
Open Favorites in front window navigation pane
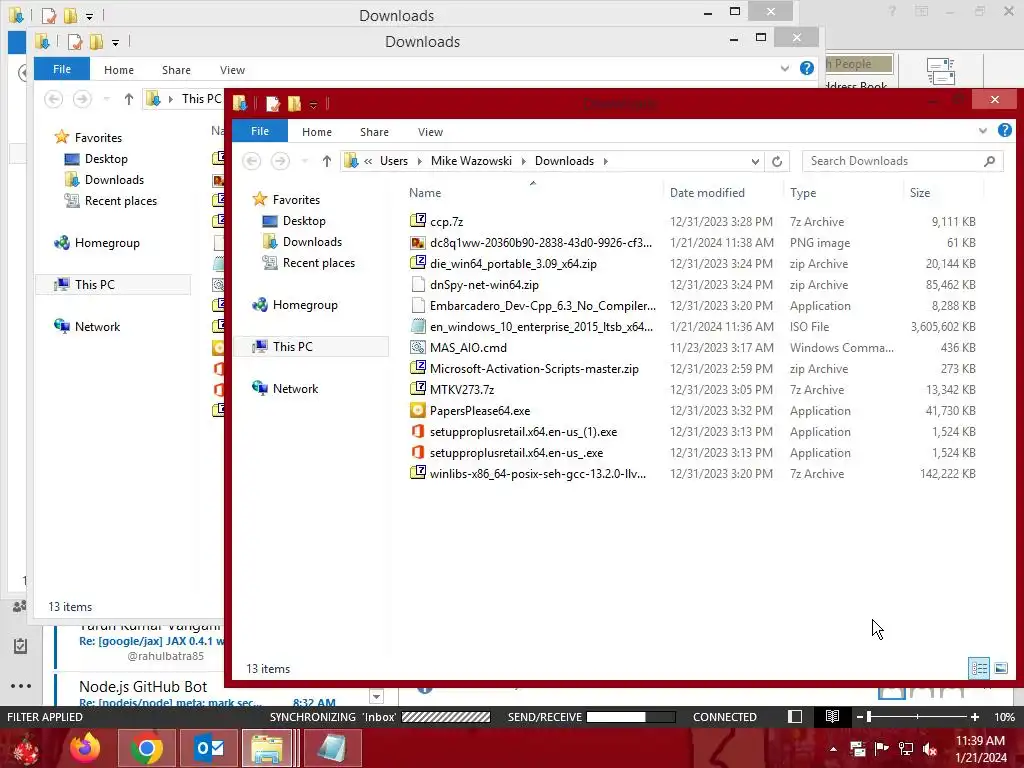pos(296,199)
